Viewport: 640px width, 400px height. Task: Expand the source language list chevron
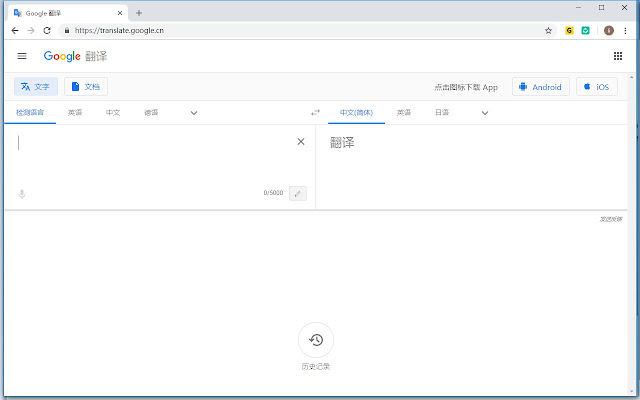tap(194, 113)
